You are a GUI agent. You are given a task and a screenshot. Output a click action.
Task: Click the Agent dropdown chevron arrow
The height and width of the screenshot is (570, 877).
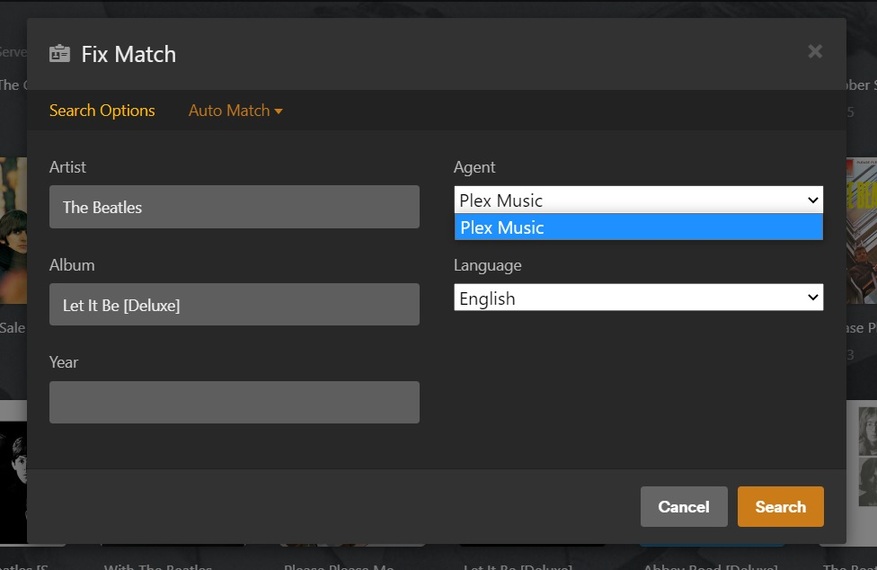point(813,200)
